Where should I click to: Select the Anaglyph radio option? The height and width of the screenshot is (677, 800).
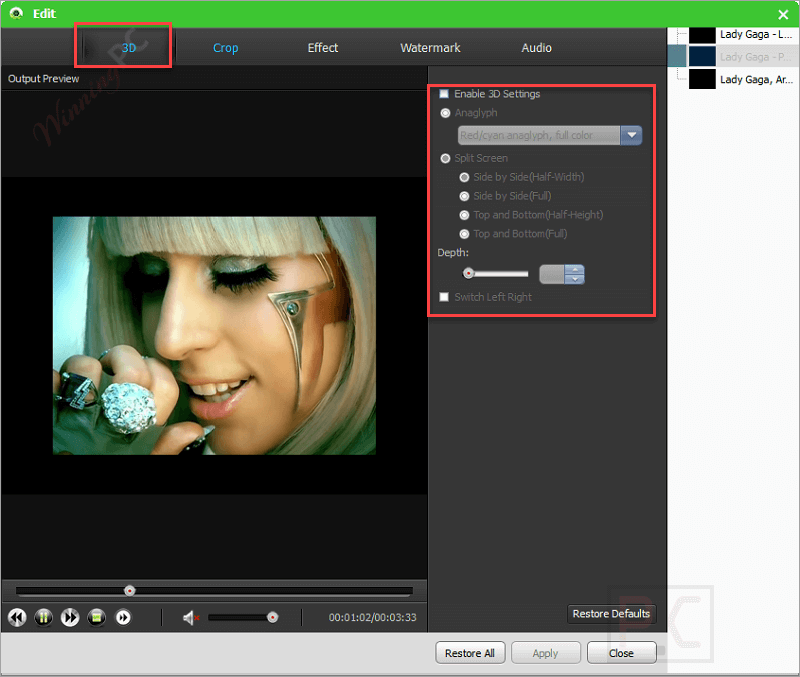[445, 113]
